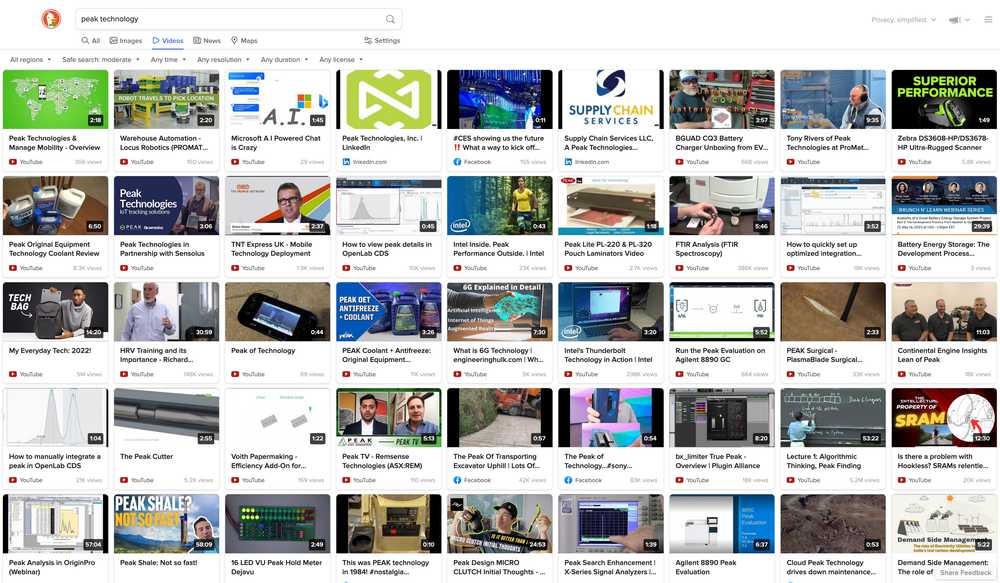Click the DuckDuckGo logo icon
Screen dimensions: 1000x583
(51, 19)
